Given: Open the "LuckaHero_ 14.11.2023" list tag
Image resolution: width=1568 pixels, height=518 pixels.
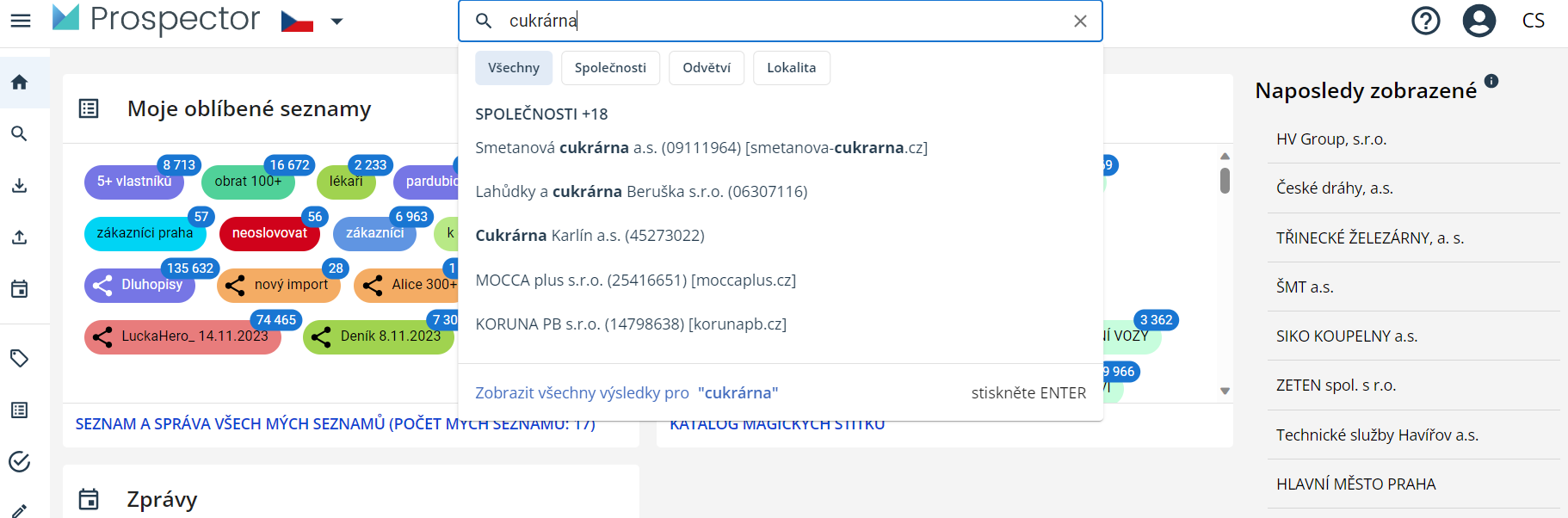Looking at the screenshot, I should tap(182, 336).
